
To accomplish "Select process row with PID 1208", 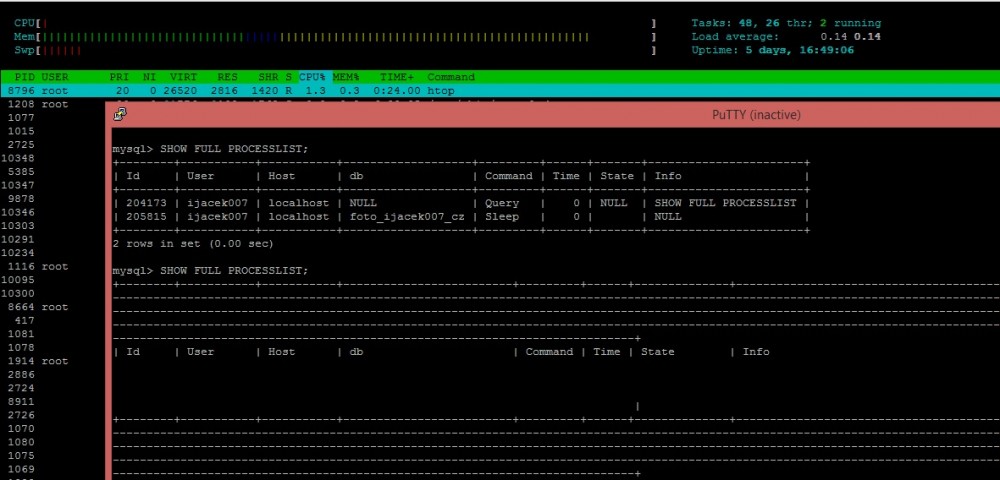I will click(38, 104).
